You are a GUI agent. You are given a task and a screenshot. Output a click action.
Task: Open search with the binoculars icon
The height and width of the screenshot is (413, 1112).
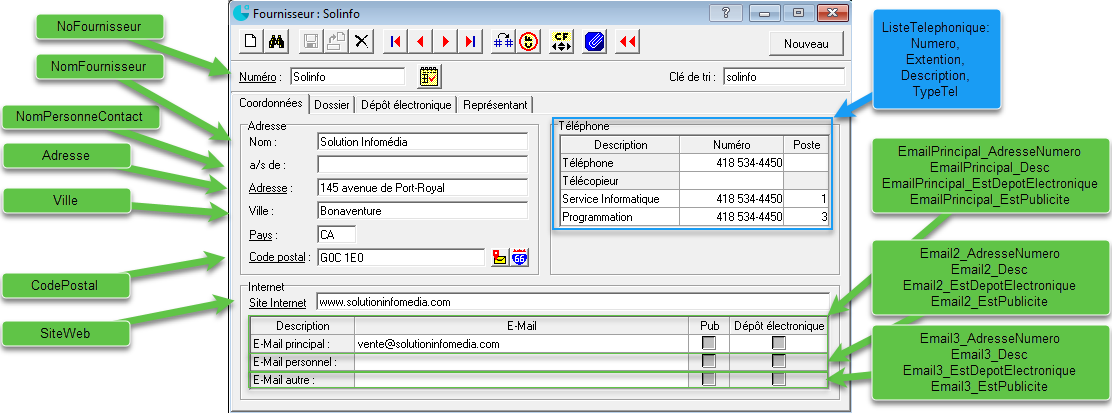279,42
